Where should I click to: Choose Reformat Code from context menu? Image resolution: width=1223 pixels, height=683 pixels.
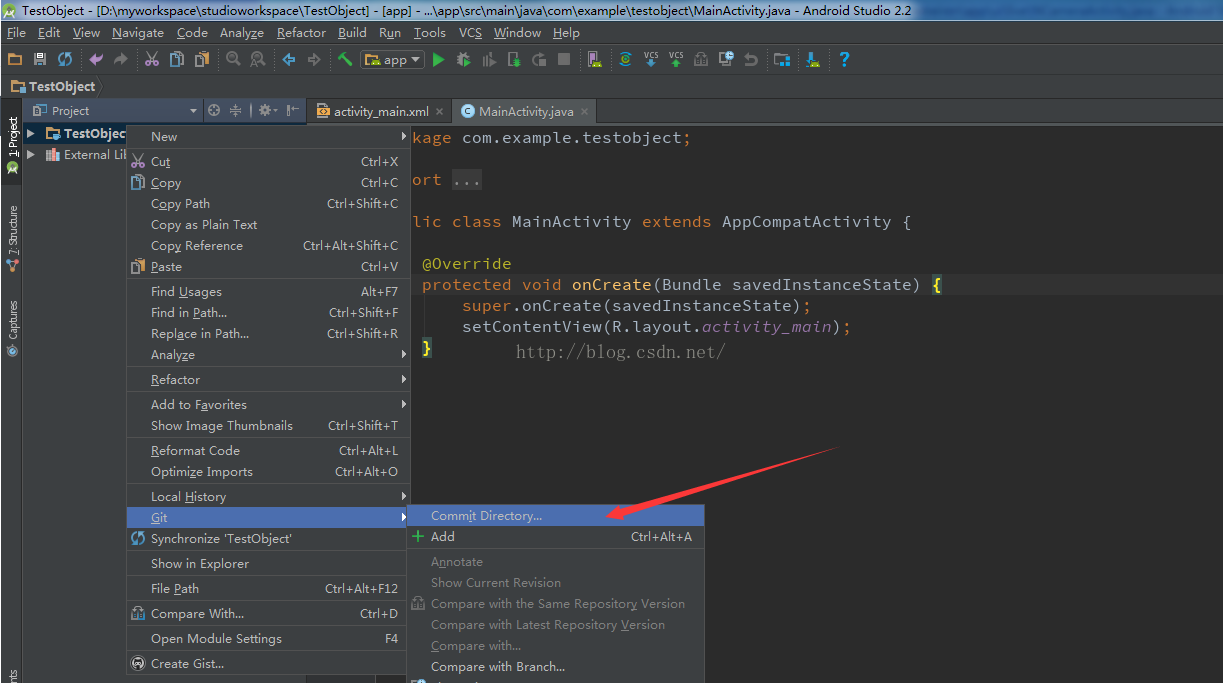click(x=266, y=451)
